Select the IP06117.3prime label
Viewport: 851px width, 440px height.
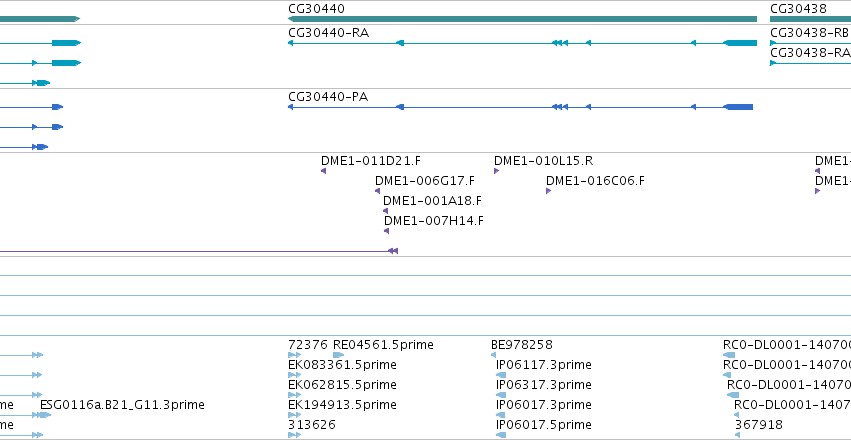tap(544, 365)
